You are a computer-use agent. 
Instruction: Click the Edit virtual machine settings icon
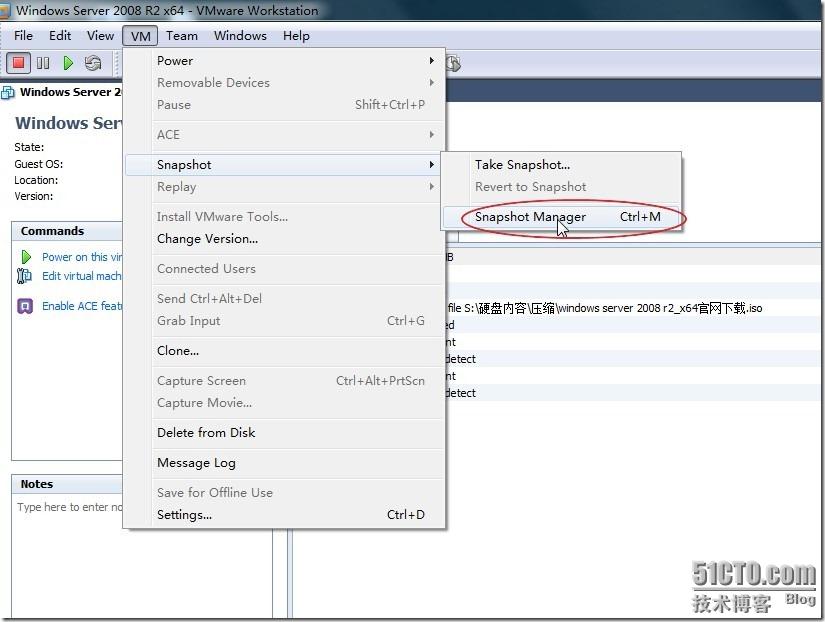(24, 276)
